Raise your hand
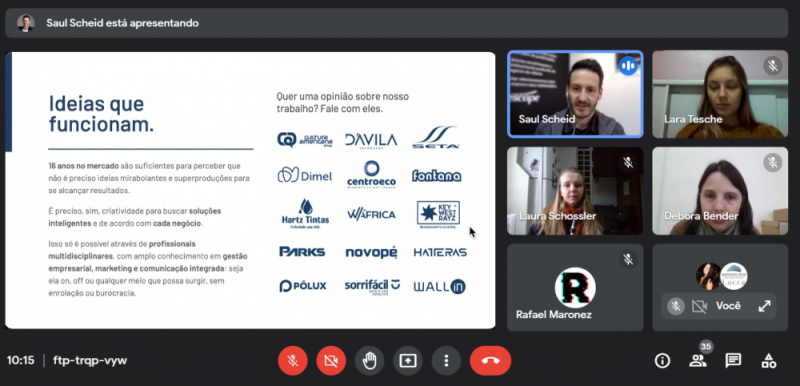The height and width of the screenshot is (386, 800). (369, 361)
